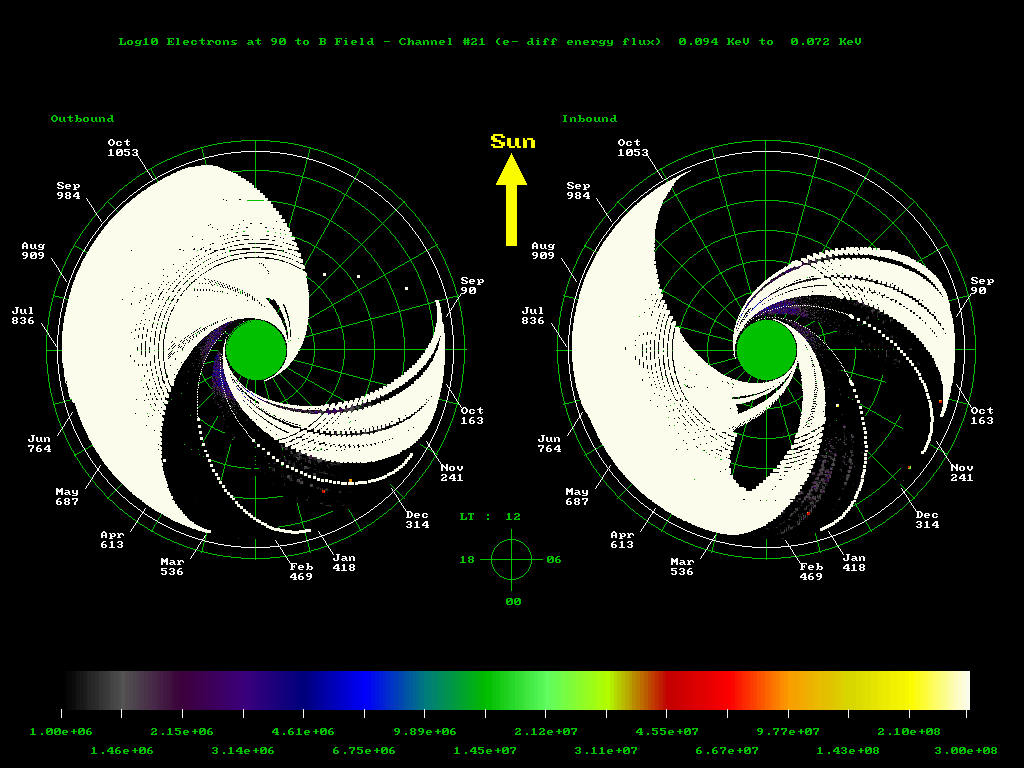Viewport: 1024px width, 768px height.
Task: Pick the red region of the color bar
Action: pos(700,689)
